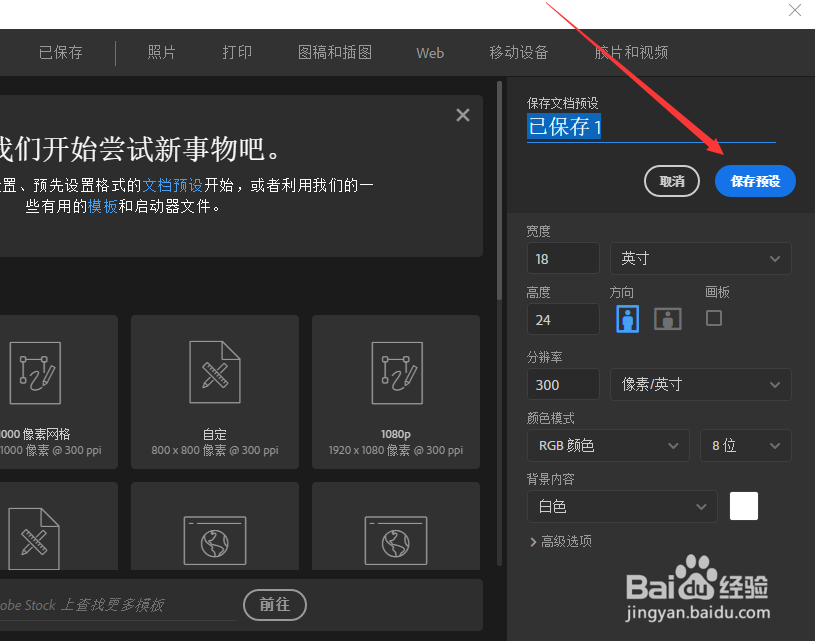Click the 保存预设 button
Screen dimensions: 815x641
click(x=755, y=181)
